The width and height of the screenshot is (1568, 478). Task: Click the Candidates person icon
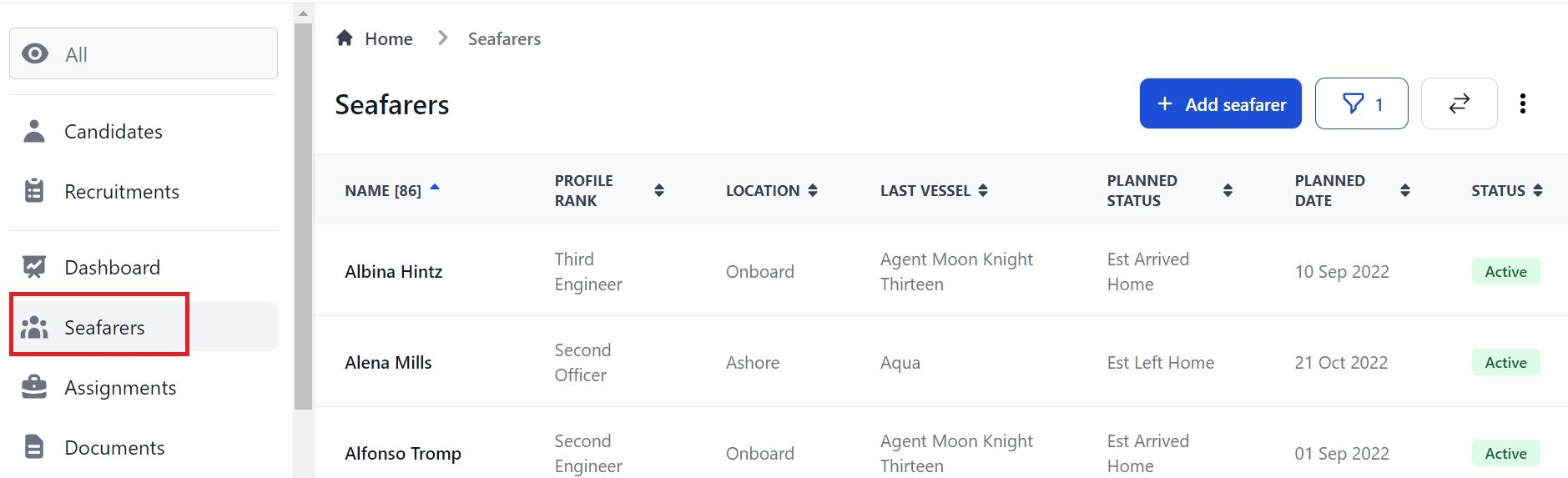[34, 131]
